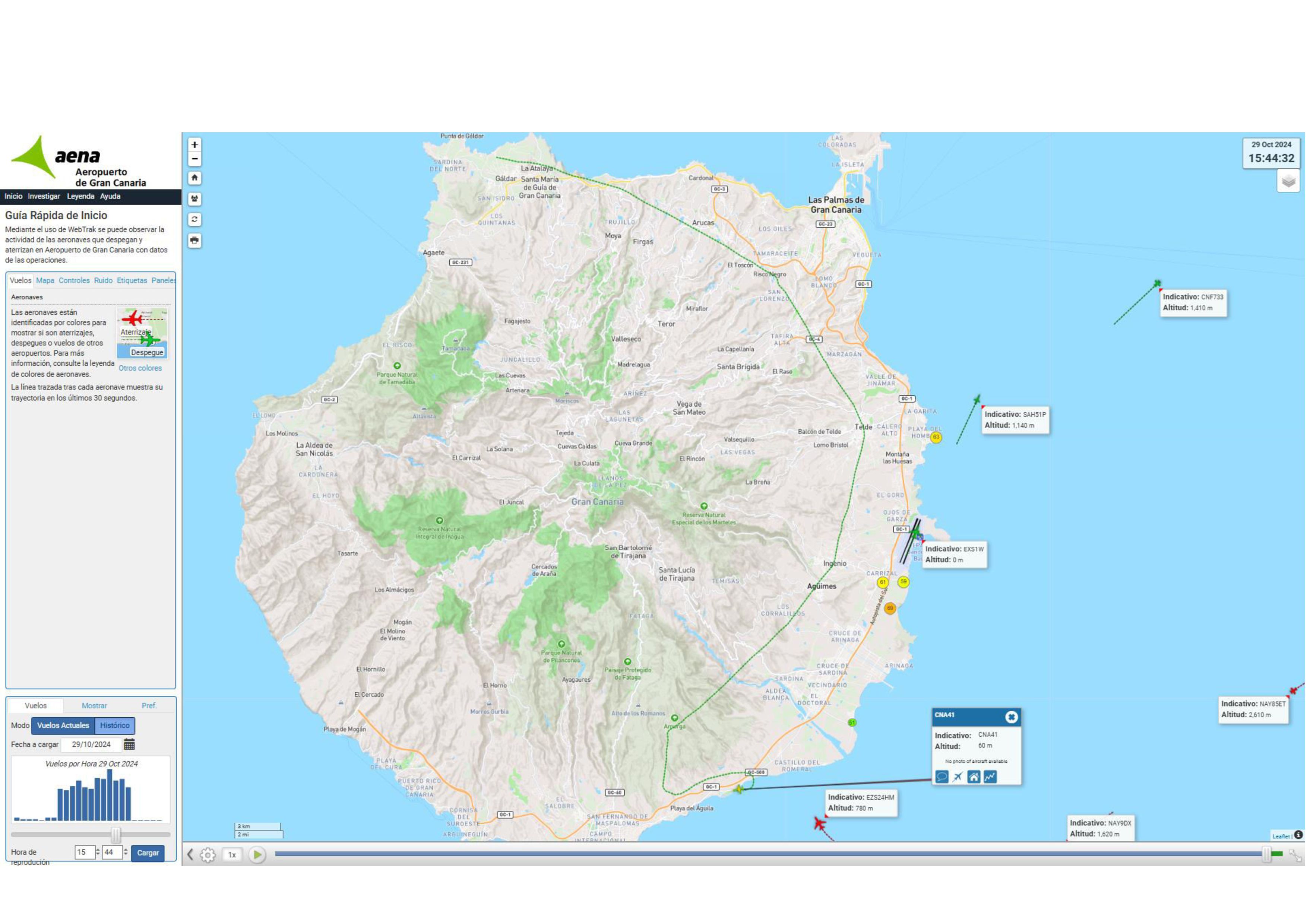Zoom in on the map
The width and height of the screenshot is (1307, 924).
coord(195,145)
